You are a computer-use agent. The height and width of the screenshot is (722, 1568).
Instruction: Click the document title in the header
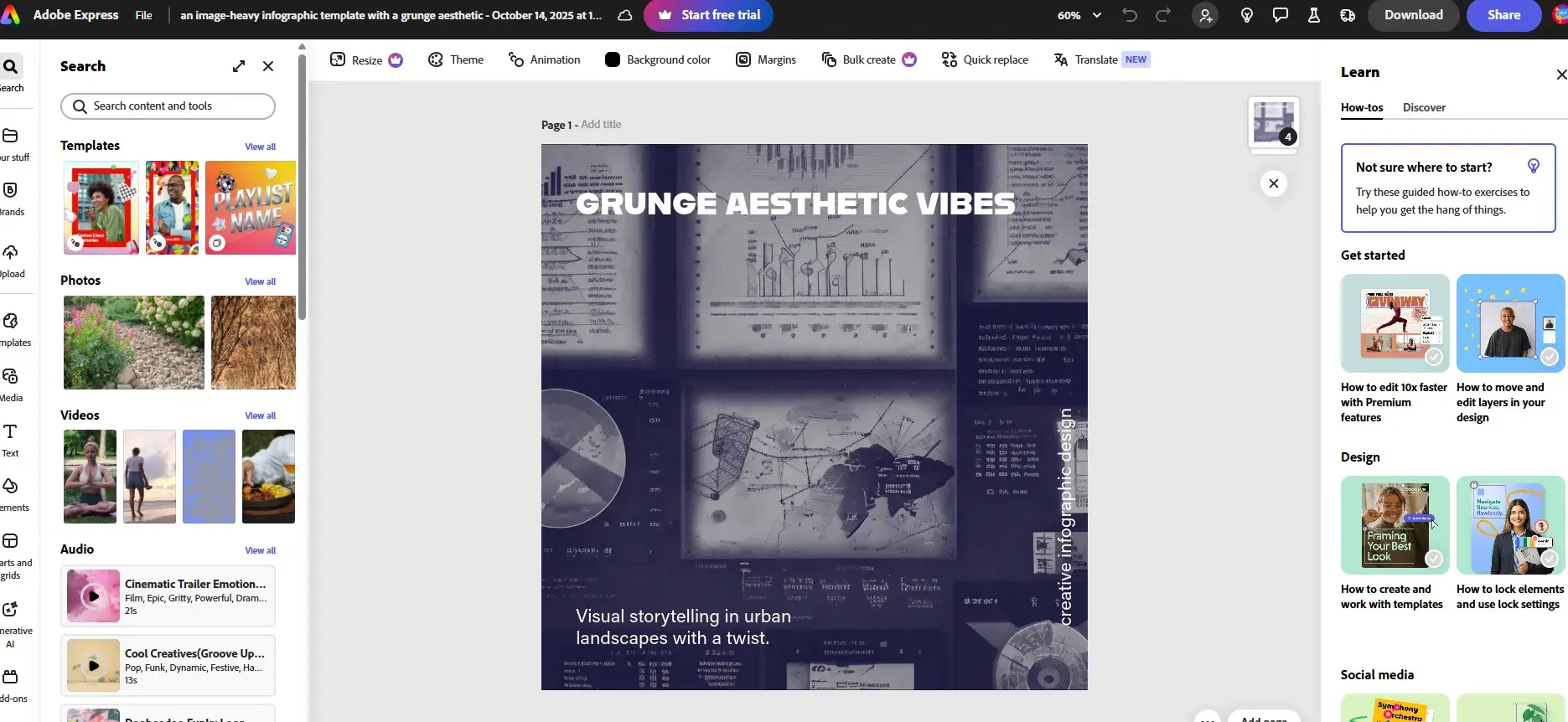[391, 15]
